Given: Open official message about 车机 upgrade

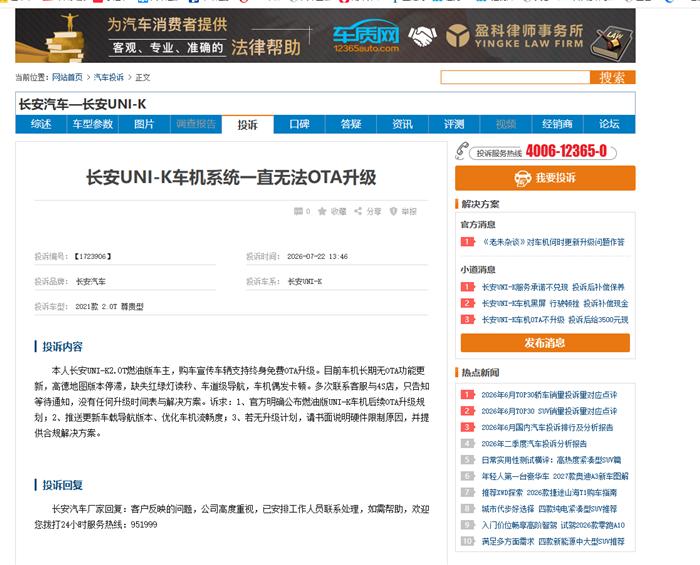Looking at the screenshot, I should (x=553, y=242).
